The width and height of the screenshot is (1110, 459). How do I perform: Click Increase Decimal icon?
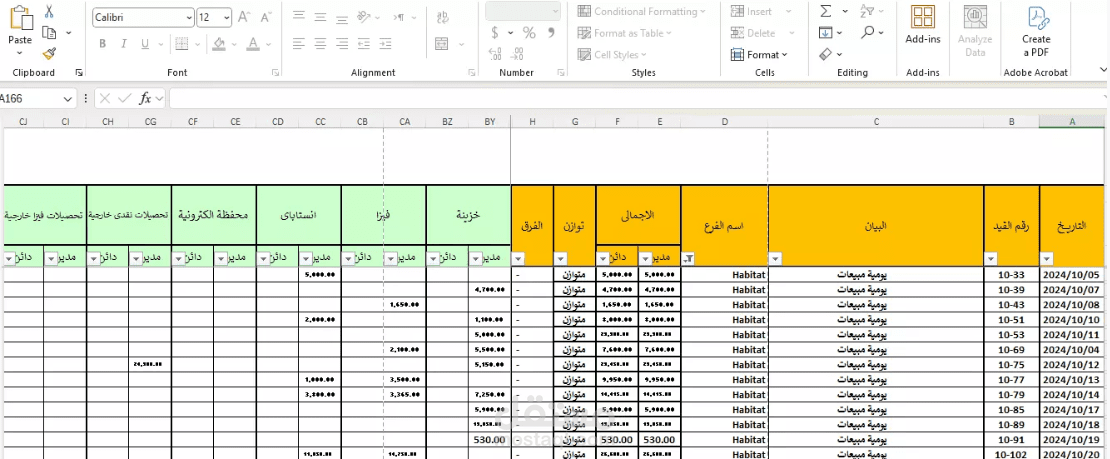pos(495,55)
